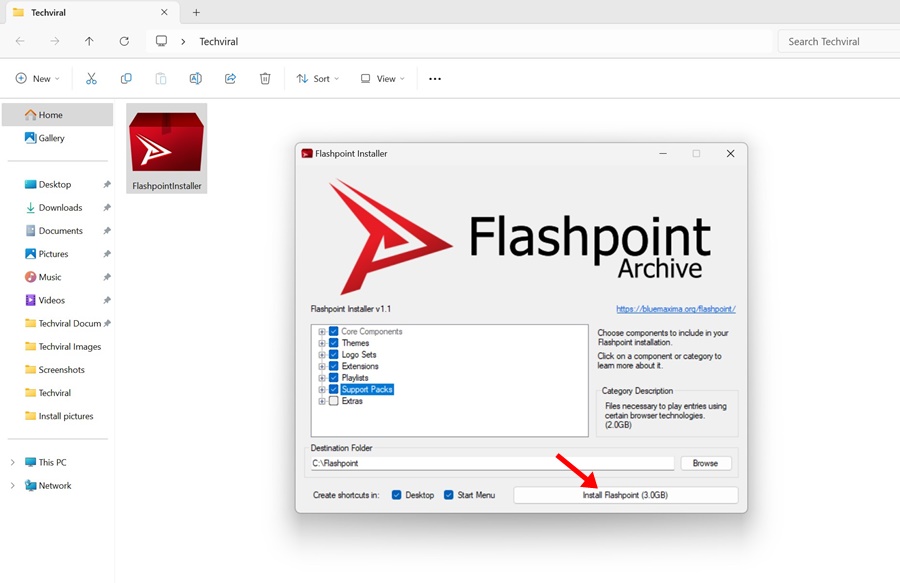Open the Sort dropdown menu
This screenshot has height=583, width=900.
pos(317,79)
